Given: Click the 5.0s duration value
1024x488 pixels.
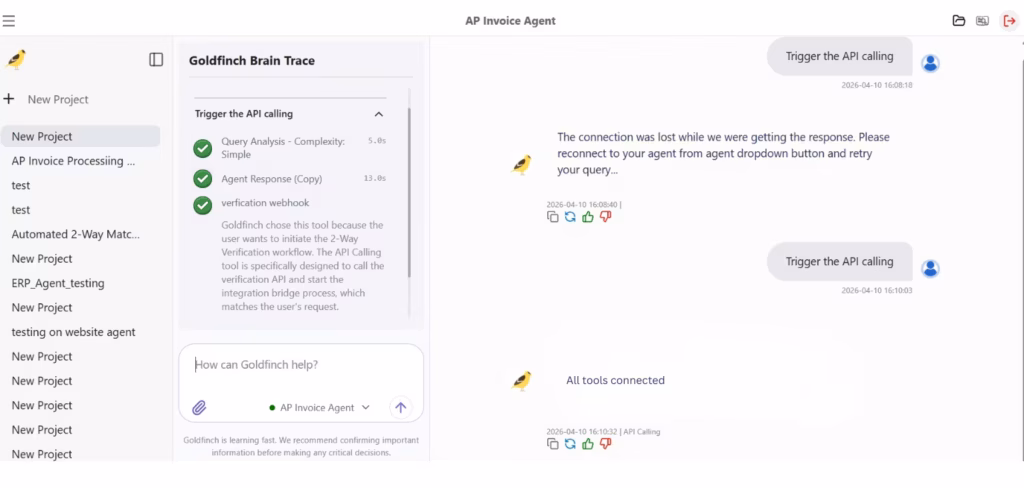Looking at the screenshot, I should click(x=377, y=140).
